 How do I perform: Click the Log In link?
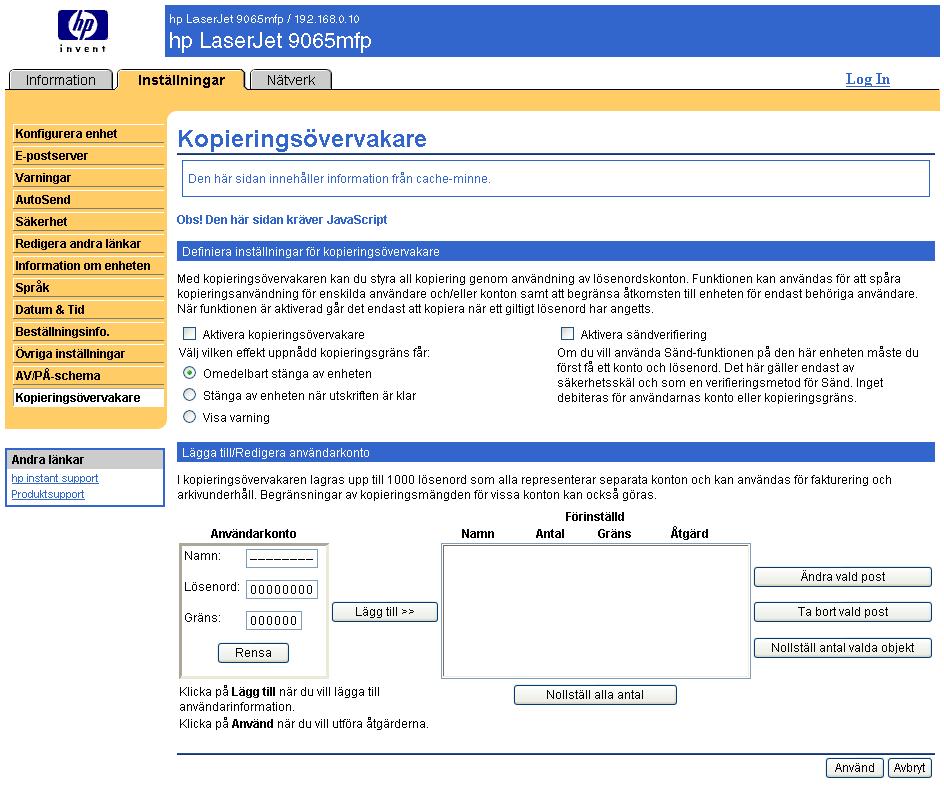point(868,79)
